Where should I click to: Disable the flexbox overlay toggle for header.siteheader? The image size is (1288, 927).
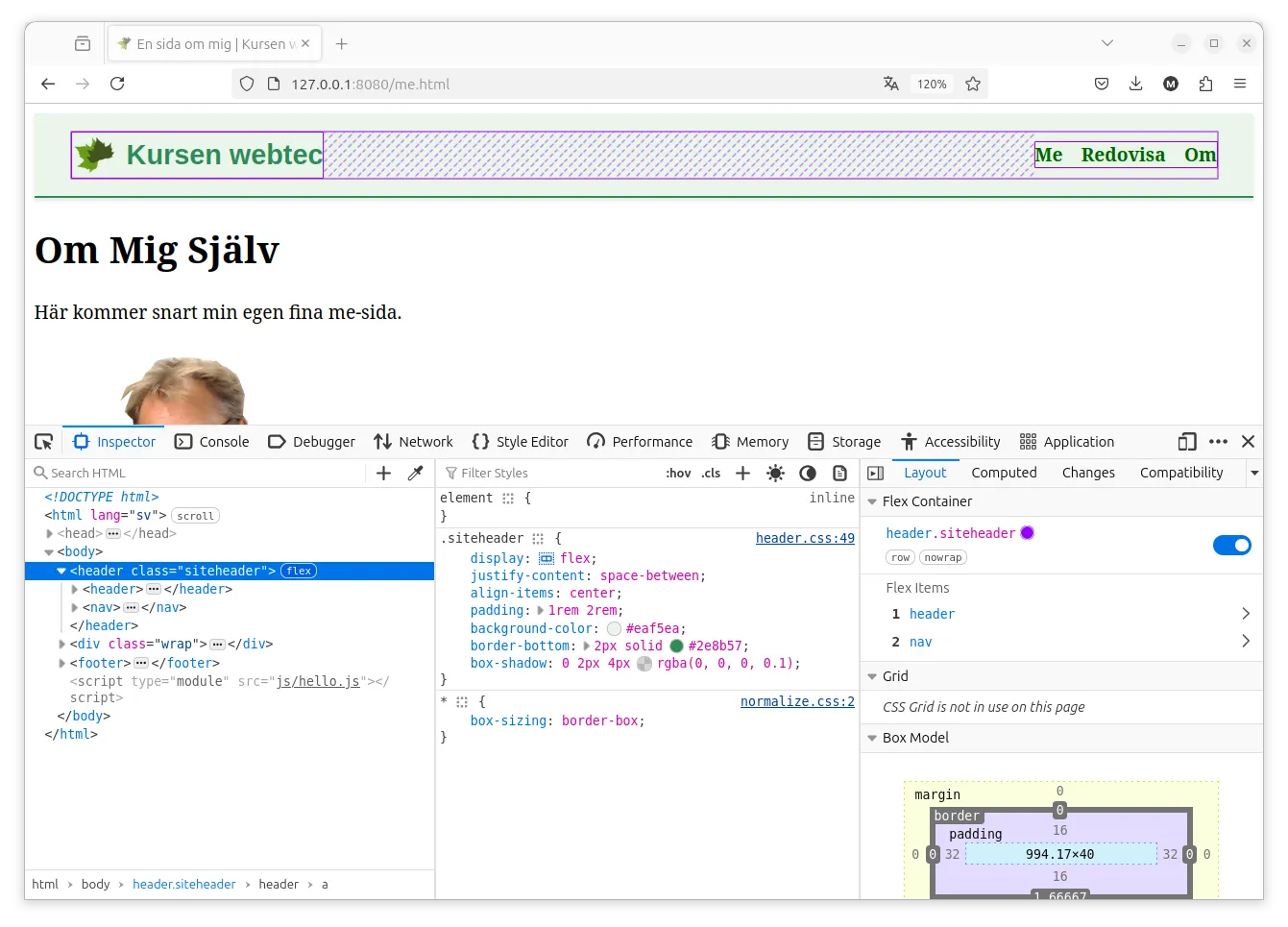[1232, 546]
